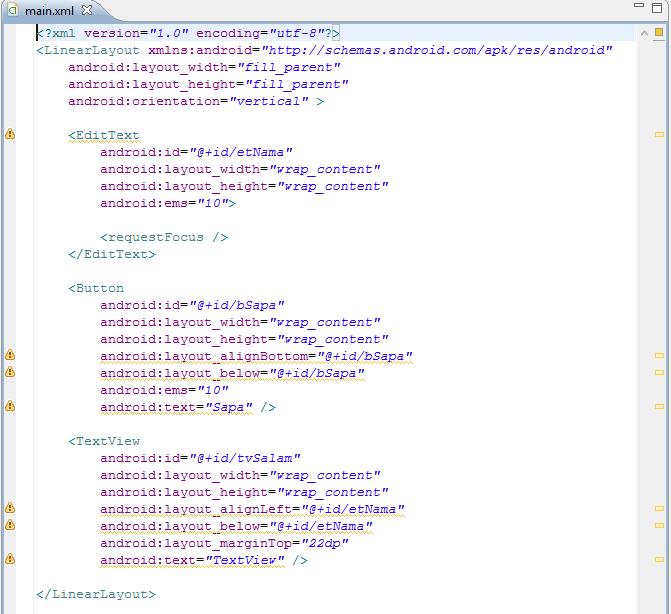Click layout_alignBottom="@+id/bSapa" attribute text
The width and height of the screenshot is (671, 614).
point(256,356)
